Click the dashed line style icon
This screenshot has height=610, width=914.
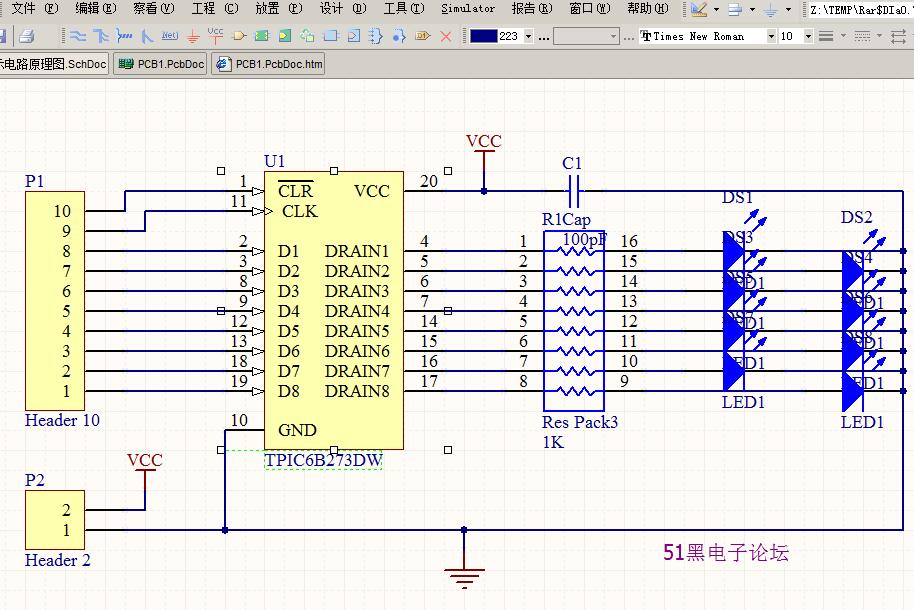(x=862, y=36)
